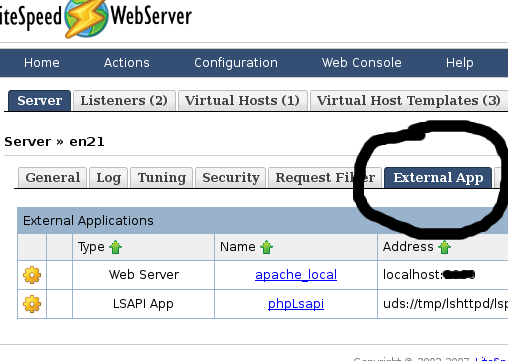This screenshot has width=508, height=361.
Task: Open the General sub-tab
Action: (53, 178)
